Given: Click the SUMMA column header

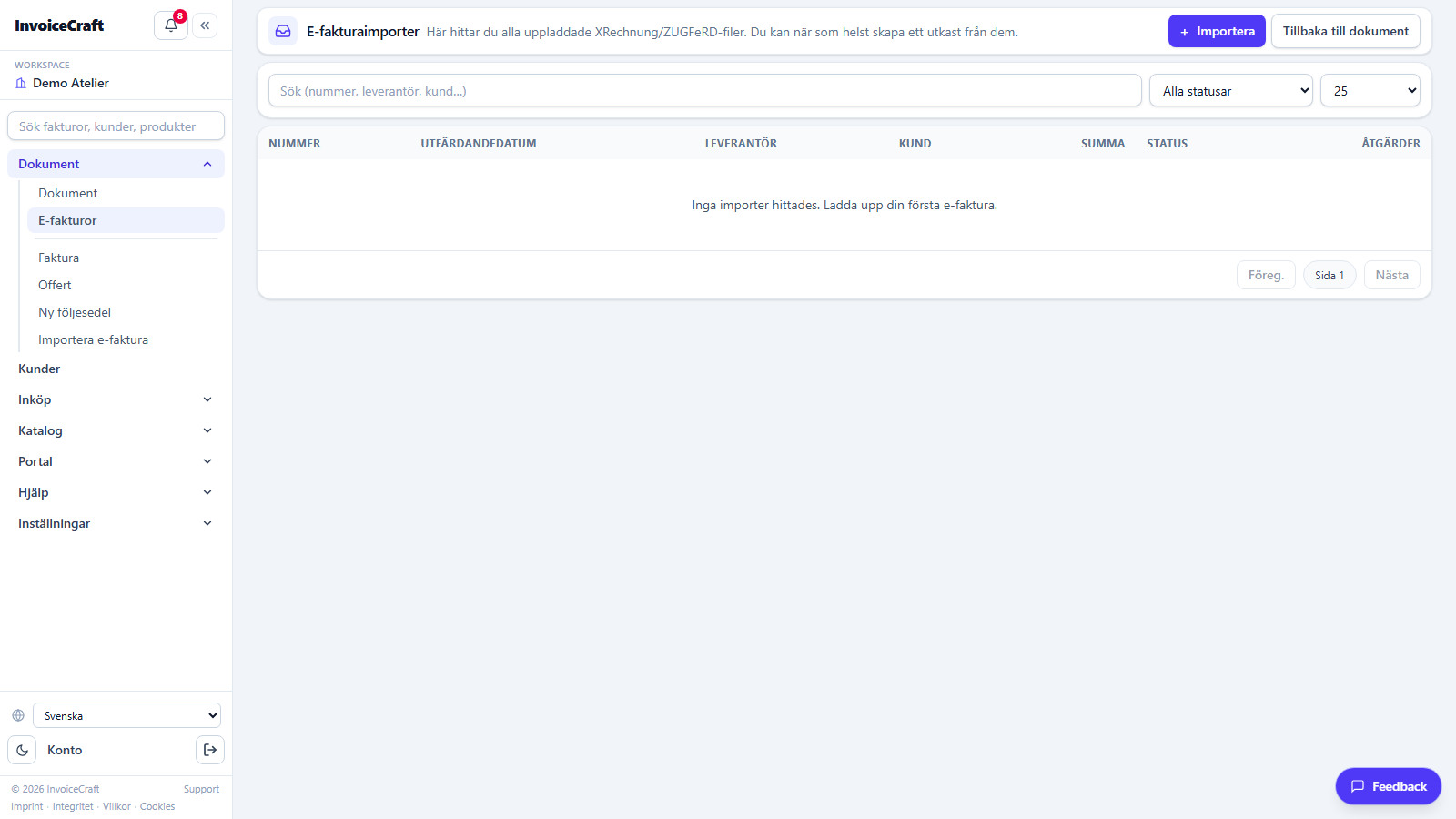Looking at the screenshot, I should tap(1103, 144).
